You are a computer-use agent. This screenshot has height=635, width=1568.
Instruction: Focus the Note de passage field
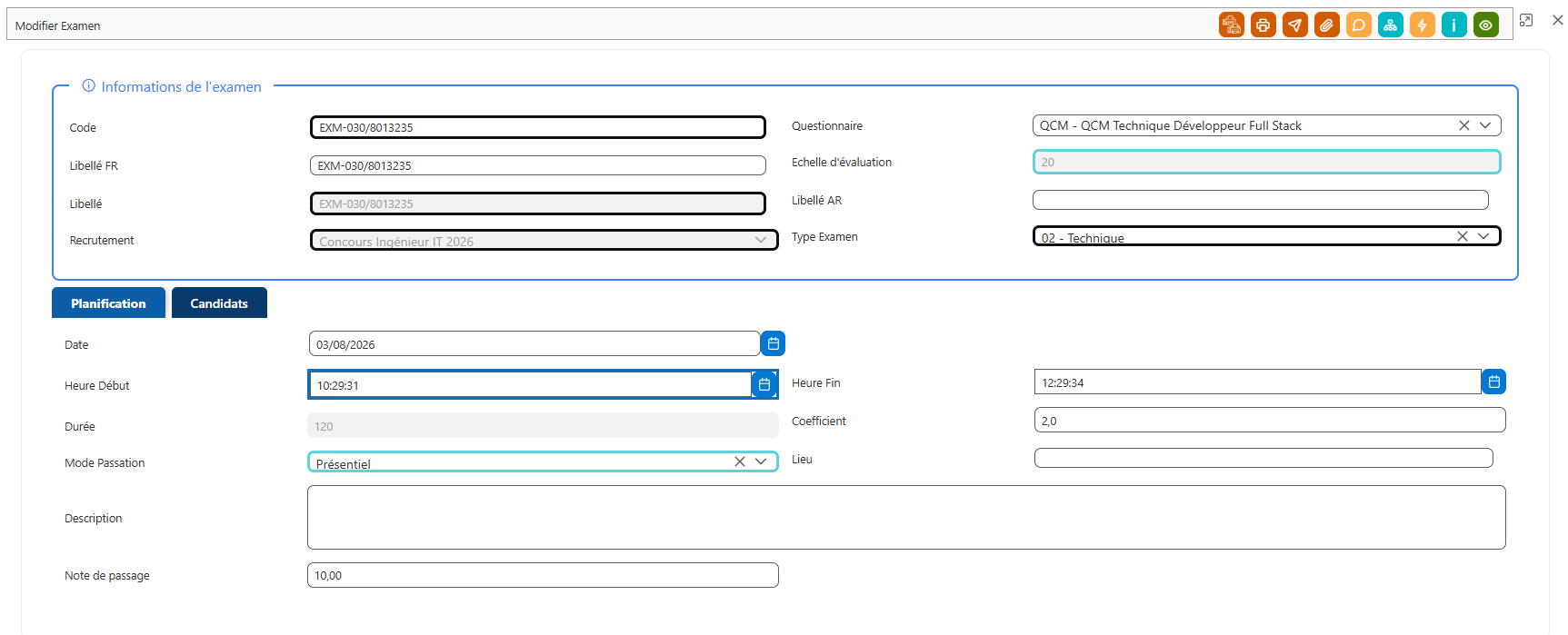tap(543, 575)
